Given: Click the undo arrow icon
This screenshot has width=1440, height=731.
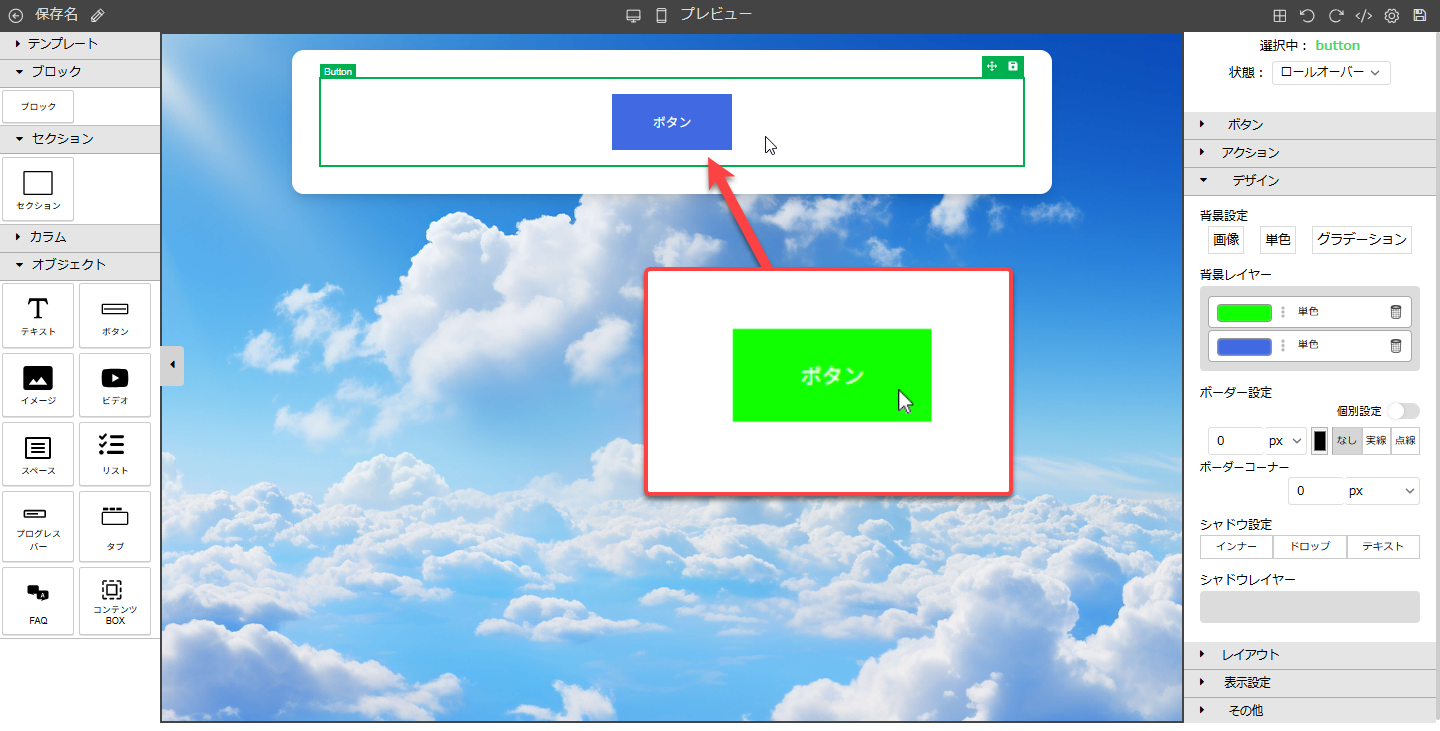Looking at the screenshot, I should [1307, 15].
